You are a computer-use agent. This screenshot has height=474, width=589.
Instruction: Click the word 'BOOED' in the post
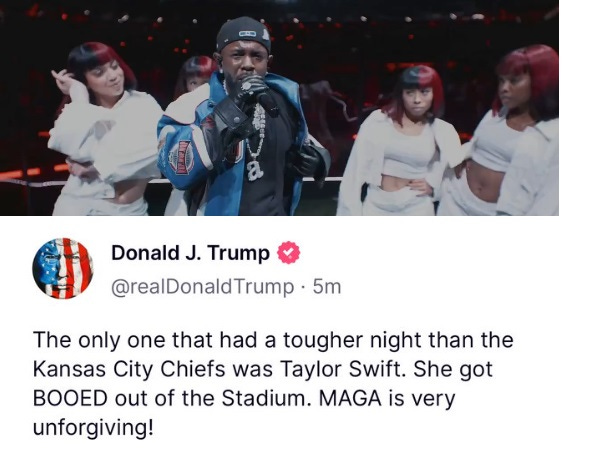pyautogui.click(x=70, y=398)
